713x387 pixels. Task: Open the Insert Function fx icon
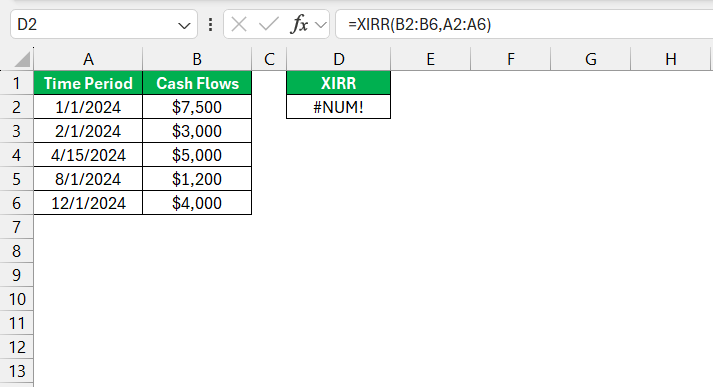(x=299, y=24)
